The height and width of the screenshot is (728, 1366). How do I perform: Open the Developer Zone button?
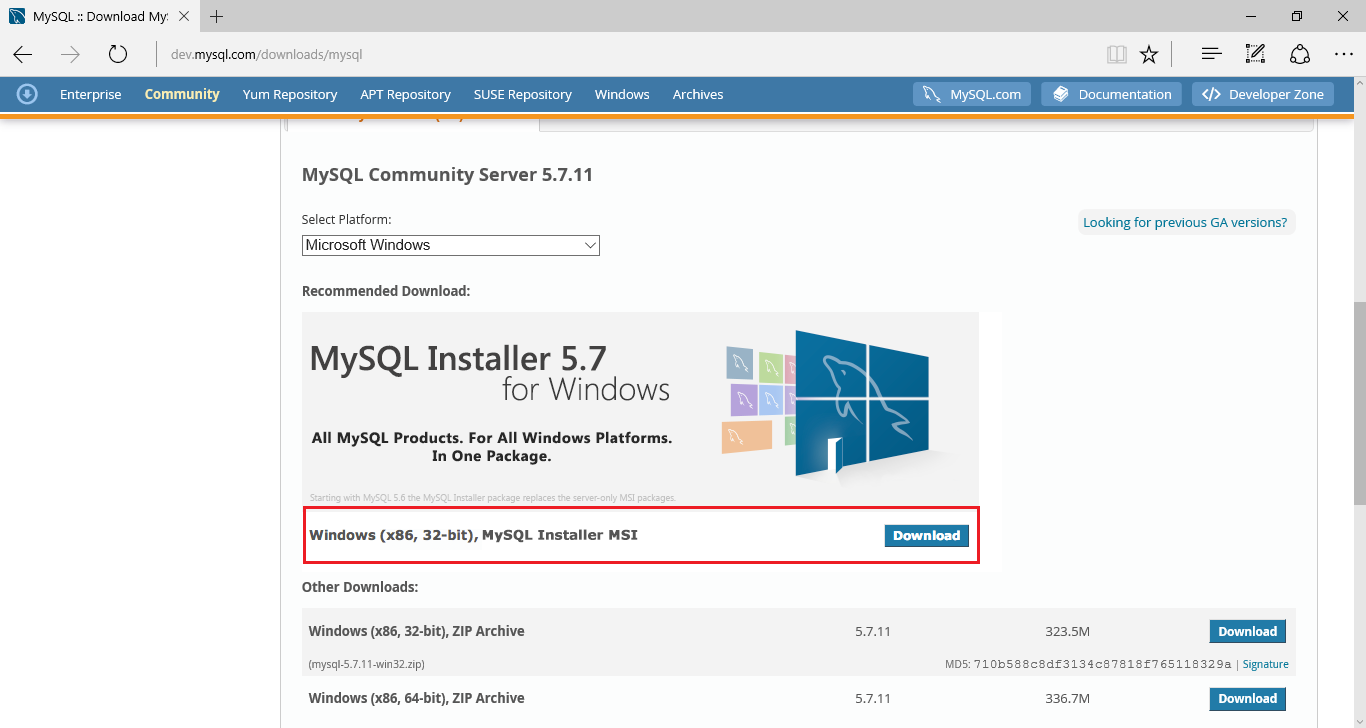1262,94
